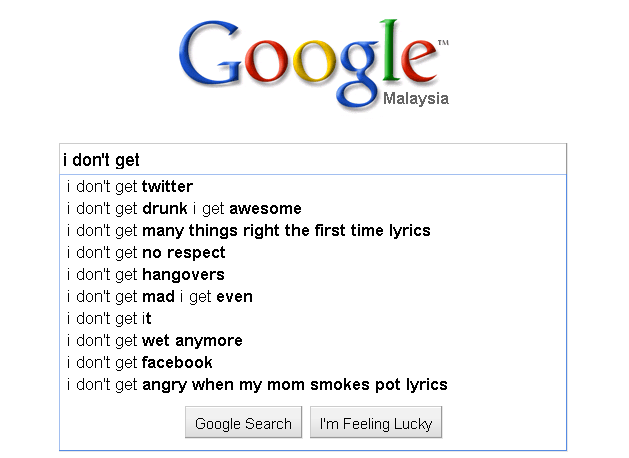Image resolution: width=629 pixels, height=458 pixels.
Task: Select "angry when my mom smokes pot lyrics"
Action: pos(313,385)
